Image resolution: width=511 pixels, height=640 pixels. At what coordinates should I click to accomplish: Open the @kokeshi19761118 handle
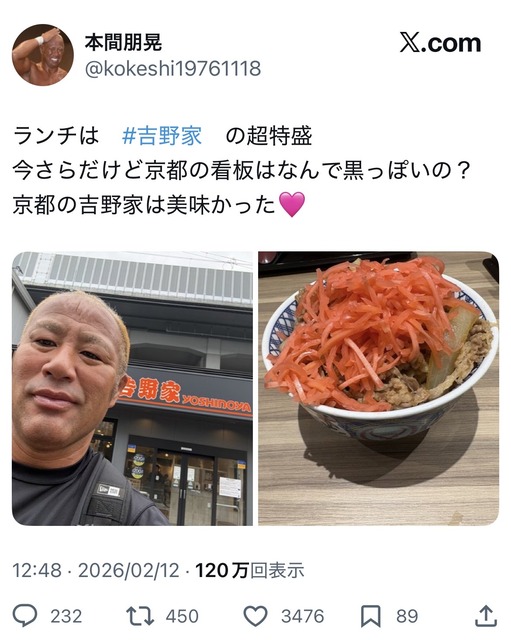[173, 69]
